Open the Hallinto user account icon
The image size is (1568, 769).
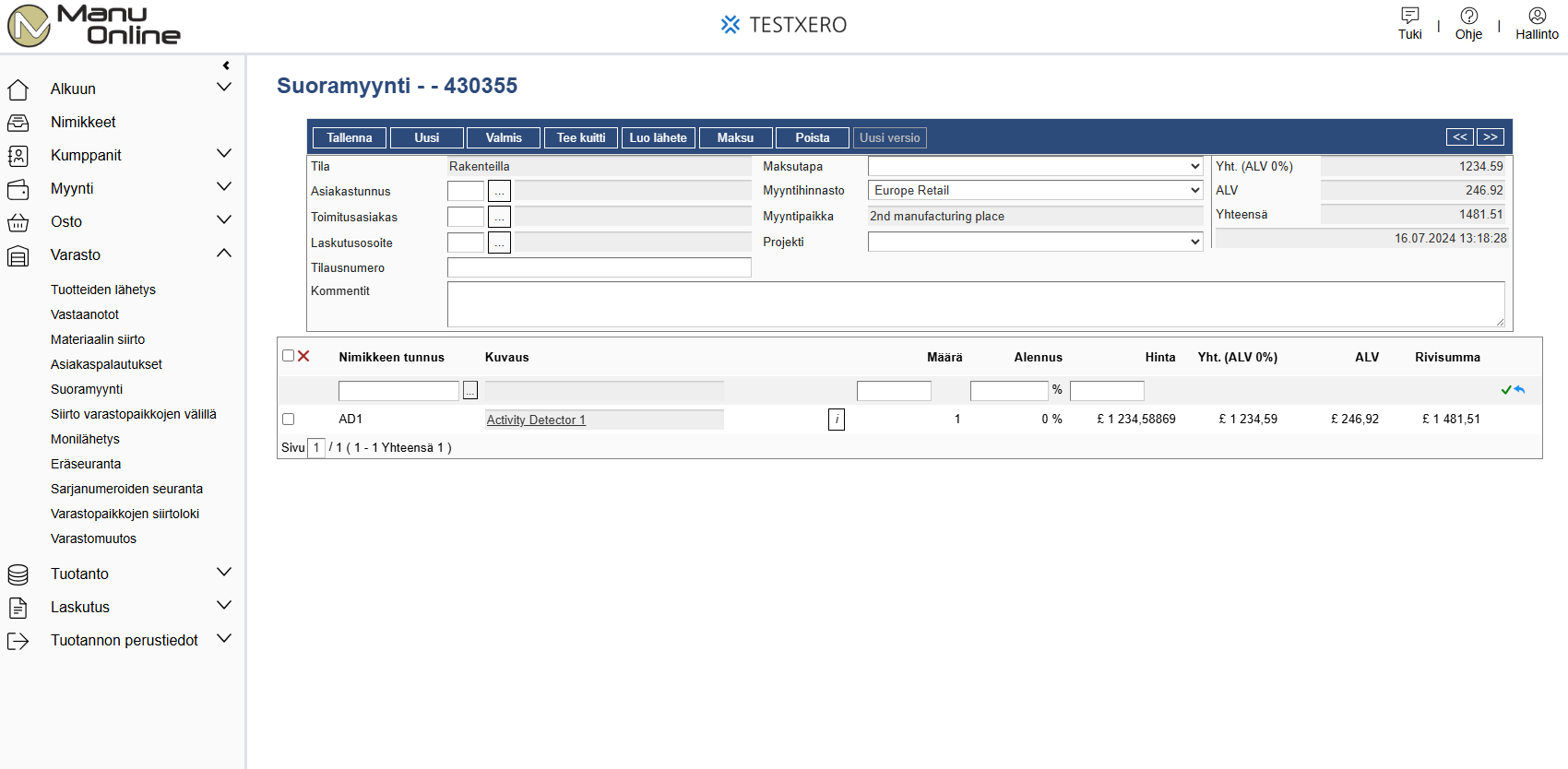click(1537, 16)
